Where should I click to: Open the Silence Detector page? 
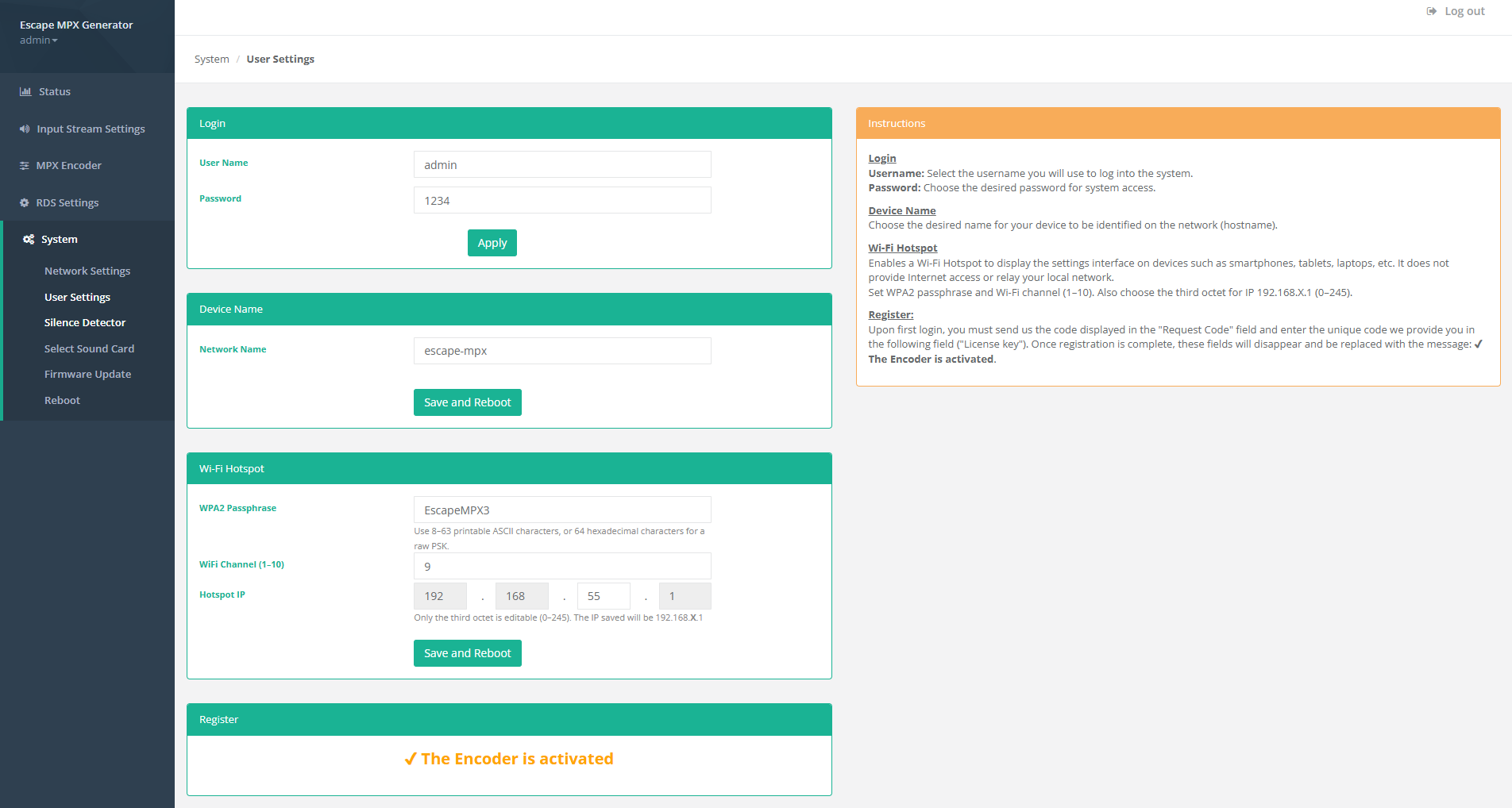(x=85, y=322)
